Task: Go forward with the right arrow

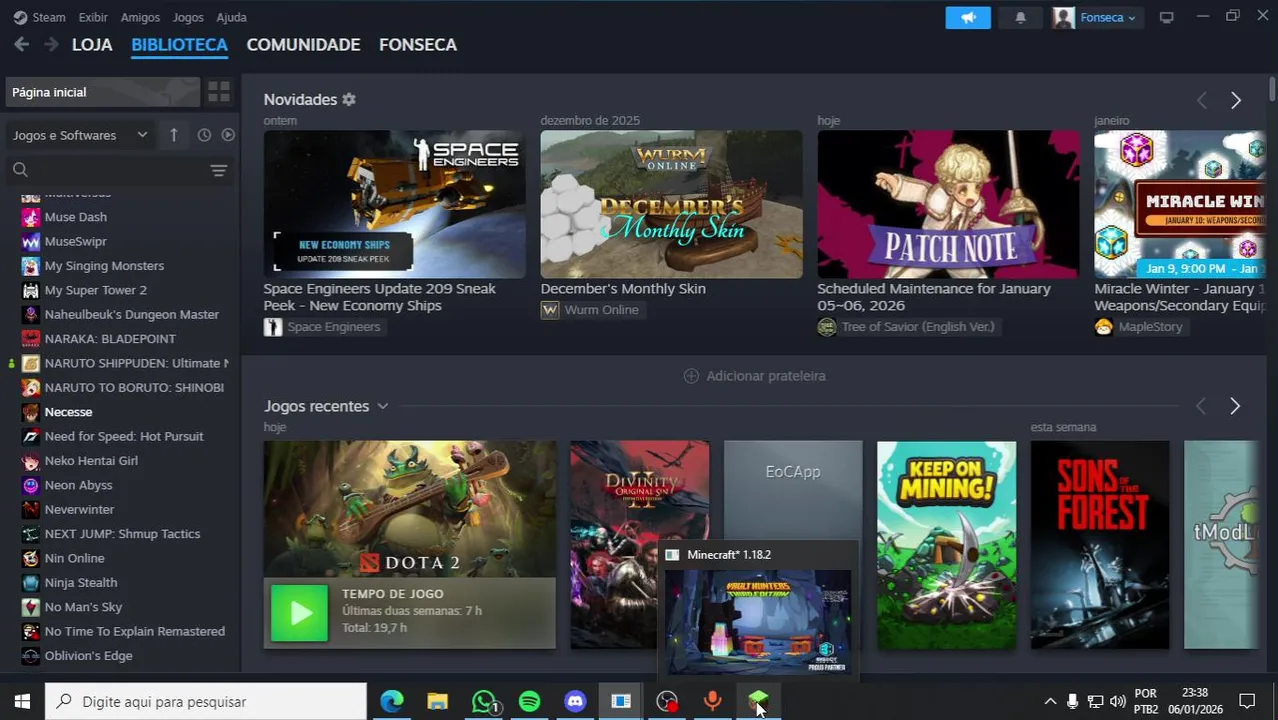Action: coord(51,45)
